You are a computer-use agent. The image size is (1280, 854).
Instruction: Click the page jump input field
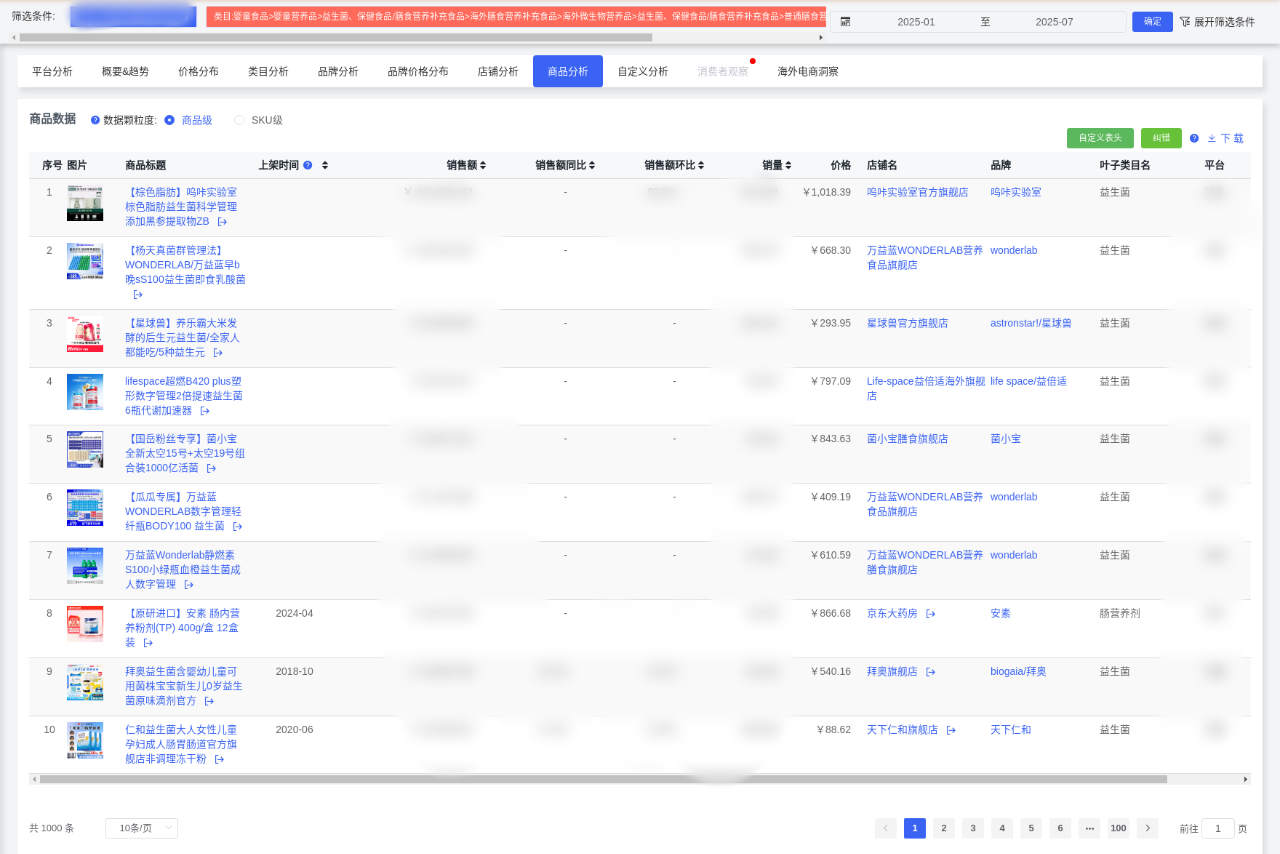[x=1217, y=828]
